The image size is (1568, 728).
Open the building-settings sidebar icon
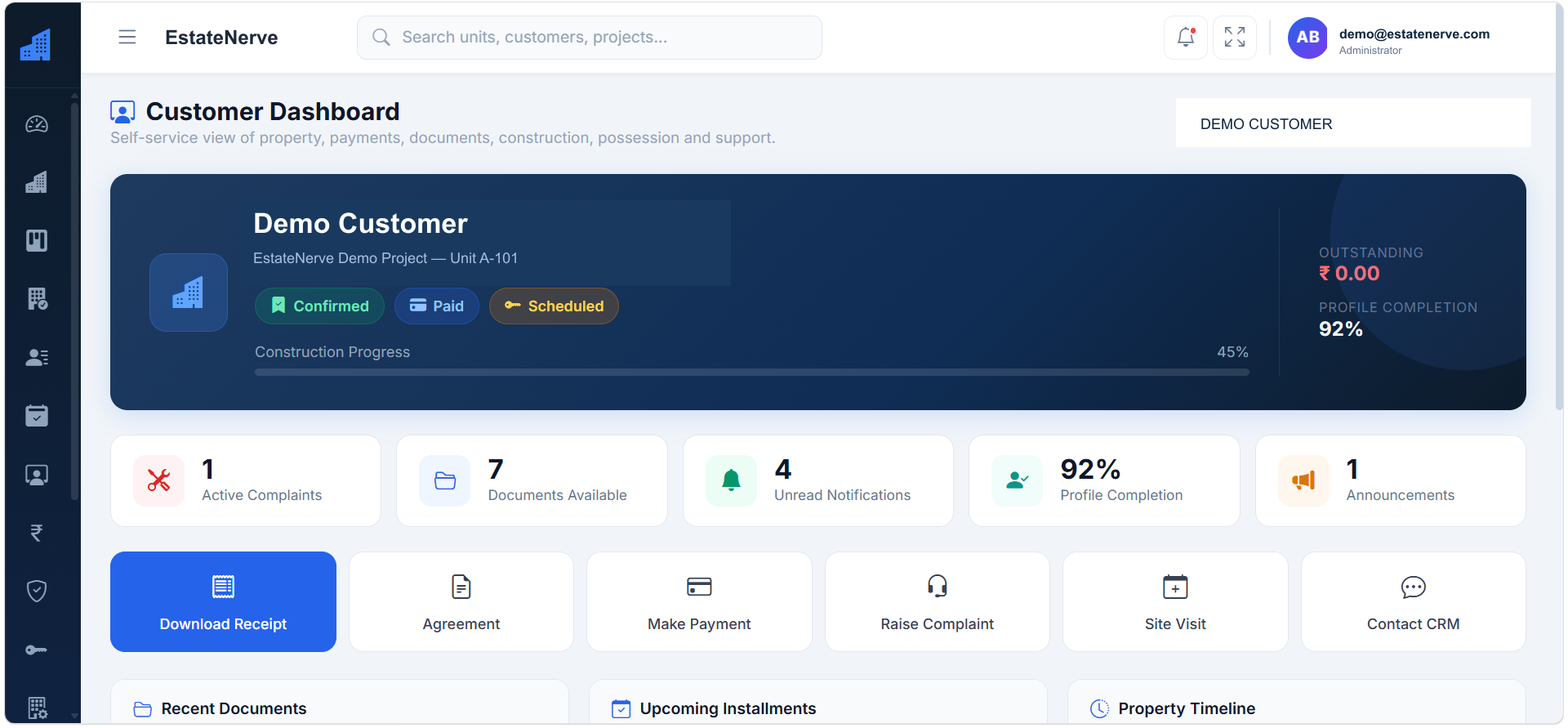37,708
